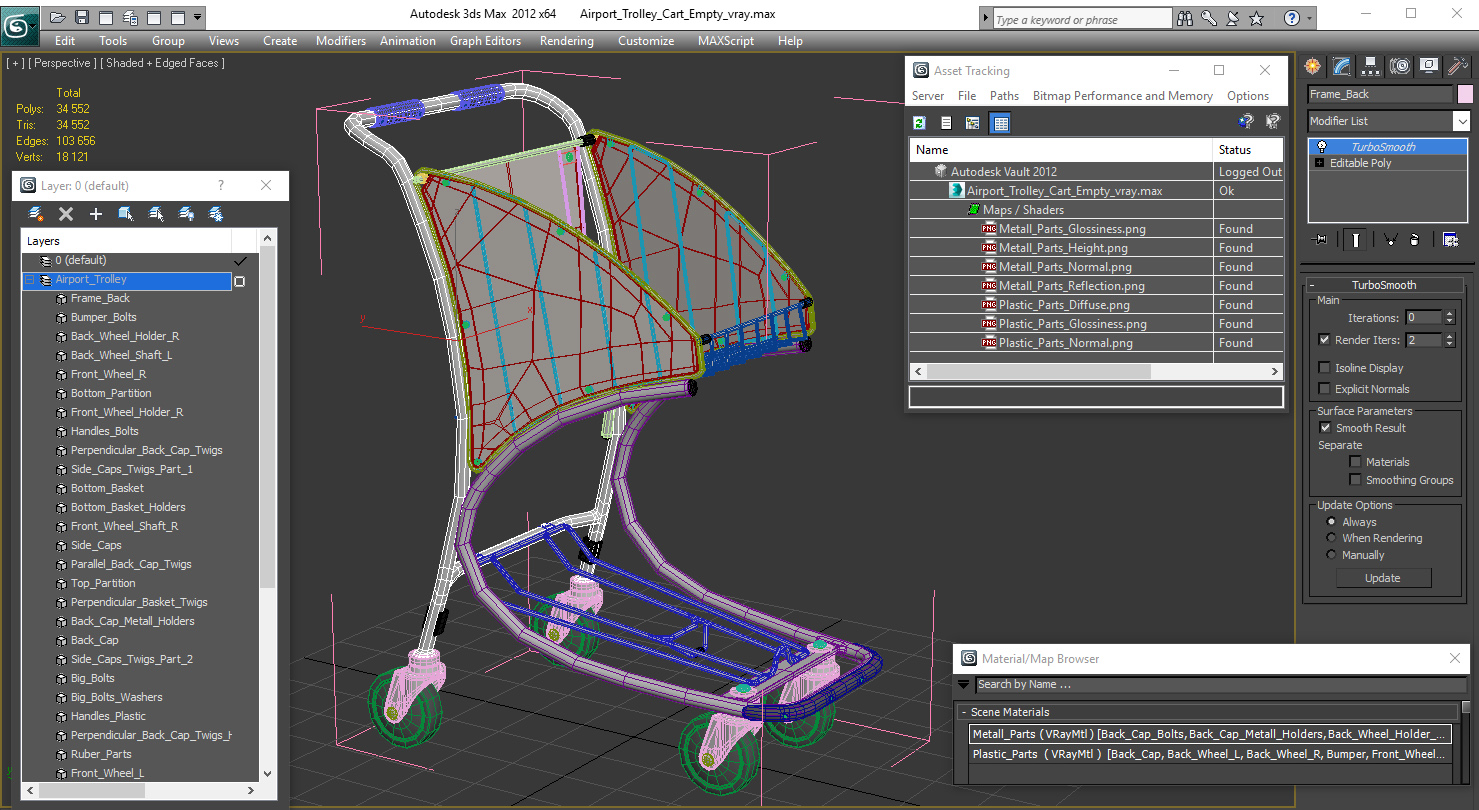
Task: Toggle Show End Result icon
Action: tap(1356, 240)
